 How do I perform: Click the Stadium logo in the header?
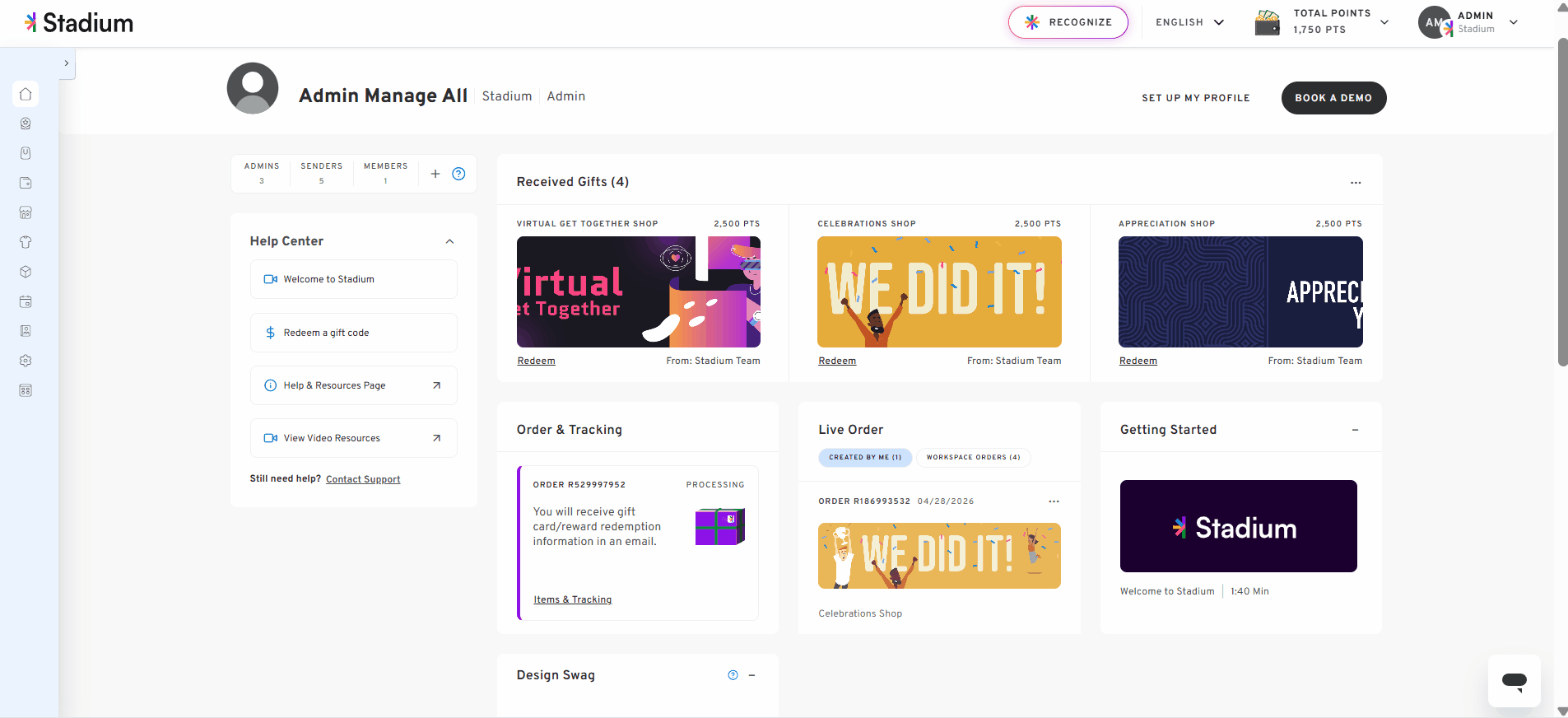click(x=79, y=23)
